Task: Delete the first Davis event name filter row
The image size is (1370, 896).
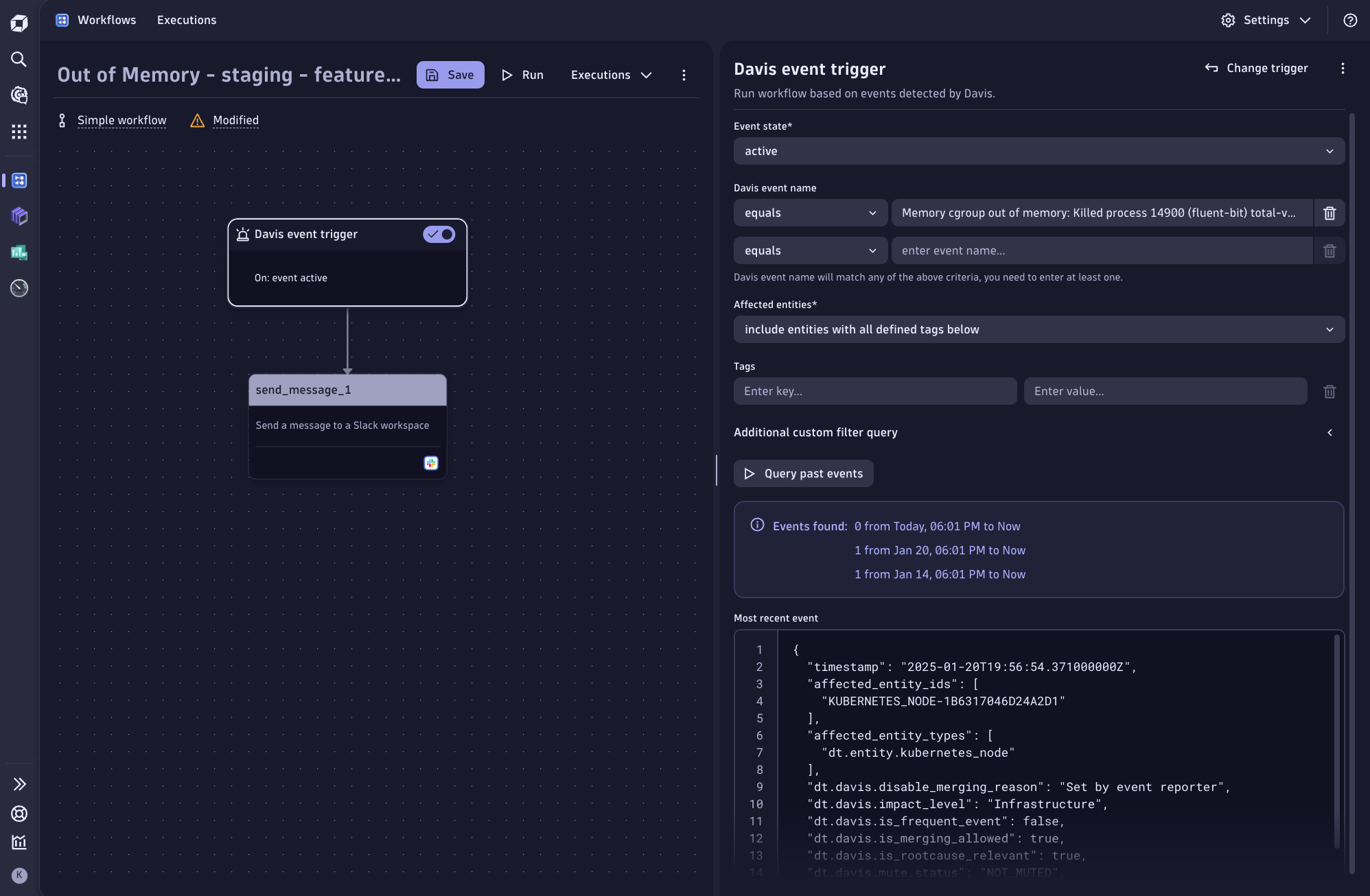Action: (x=1330, y=213)
